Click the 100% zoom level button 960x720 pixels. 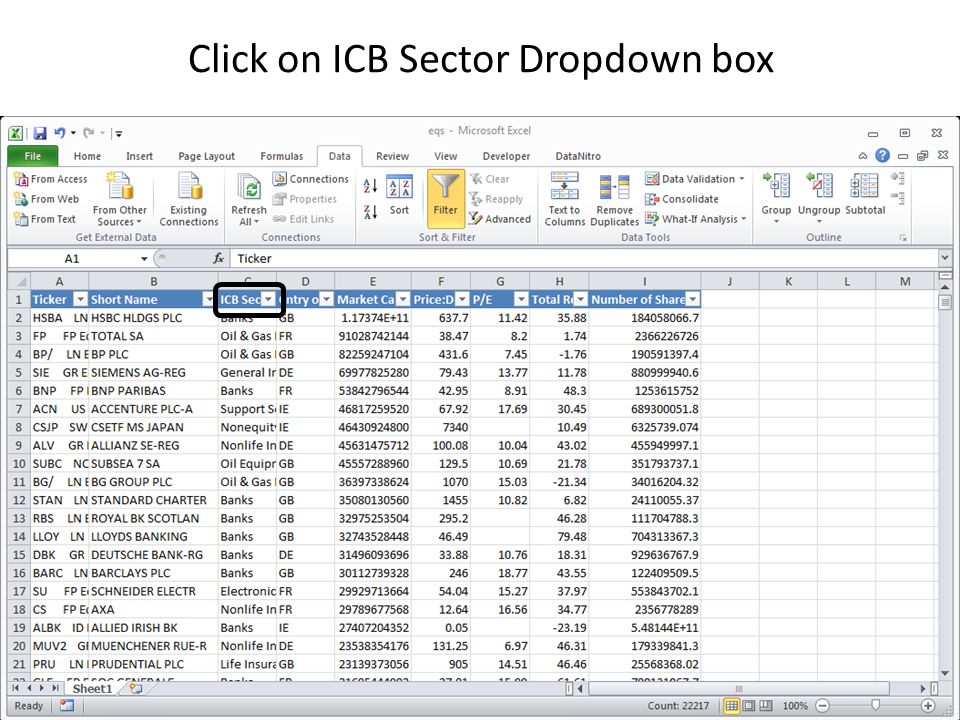click(795, 706)
